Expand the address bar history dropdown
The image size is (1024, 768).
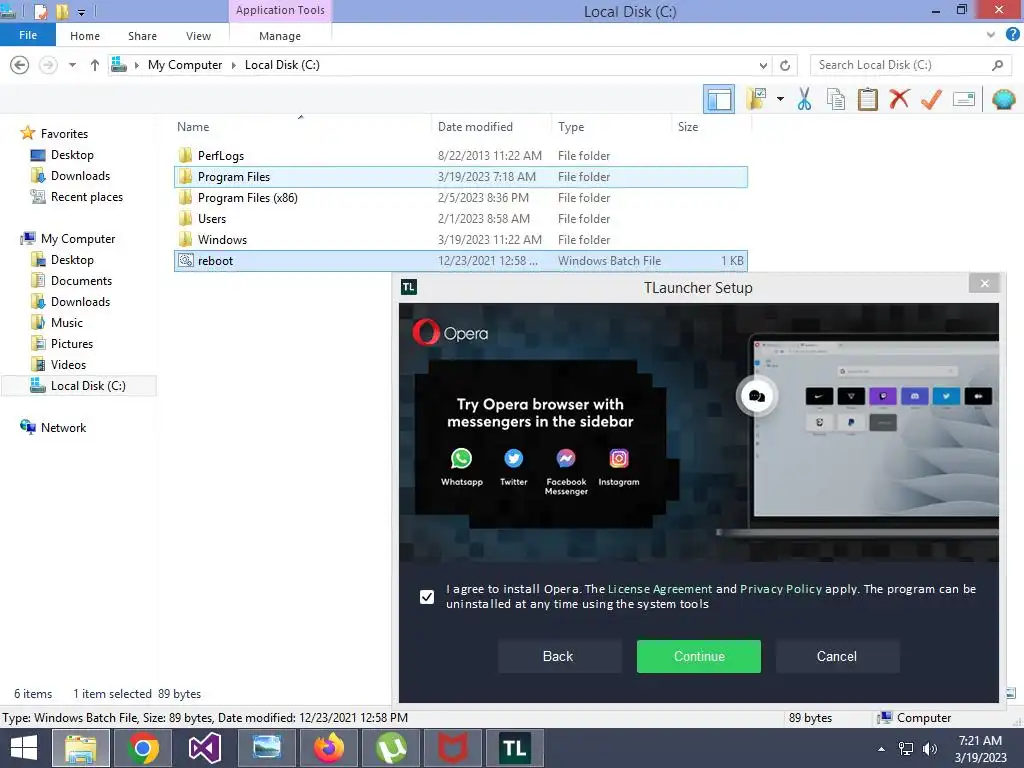(763, 65)
